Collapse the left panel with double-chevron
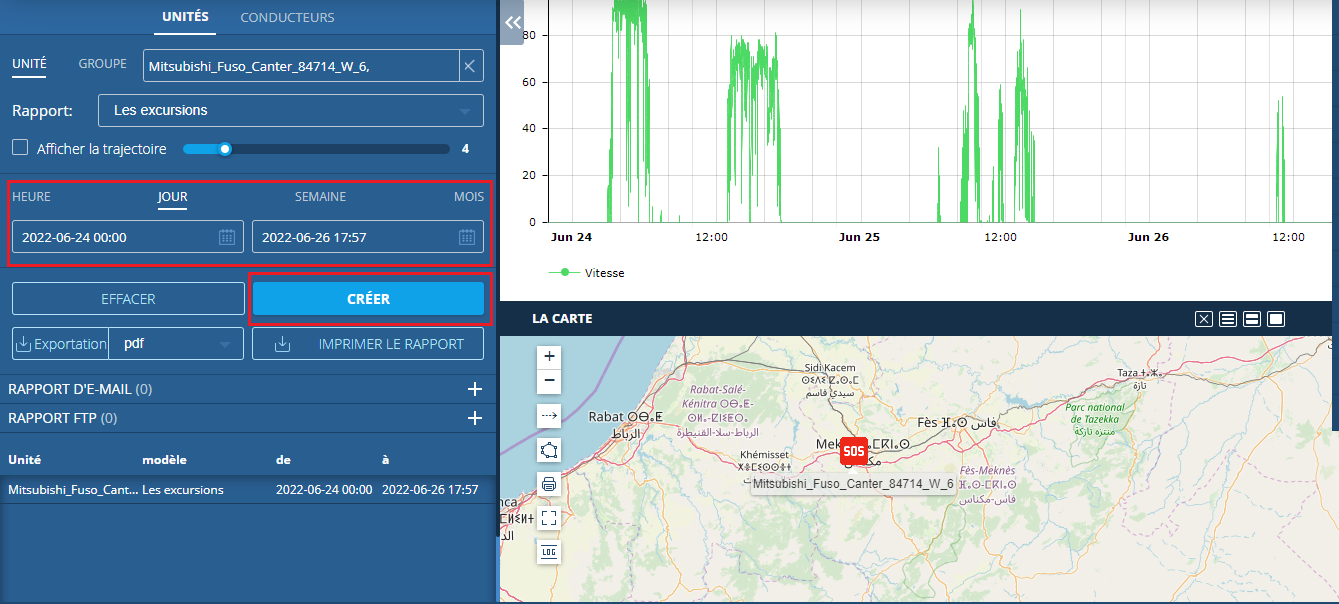This screenshot has width=1339, height=604. 512,23
